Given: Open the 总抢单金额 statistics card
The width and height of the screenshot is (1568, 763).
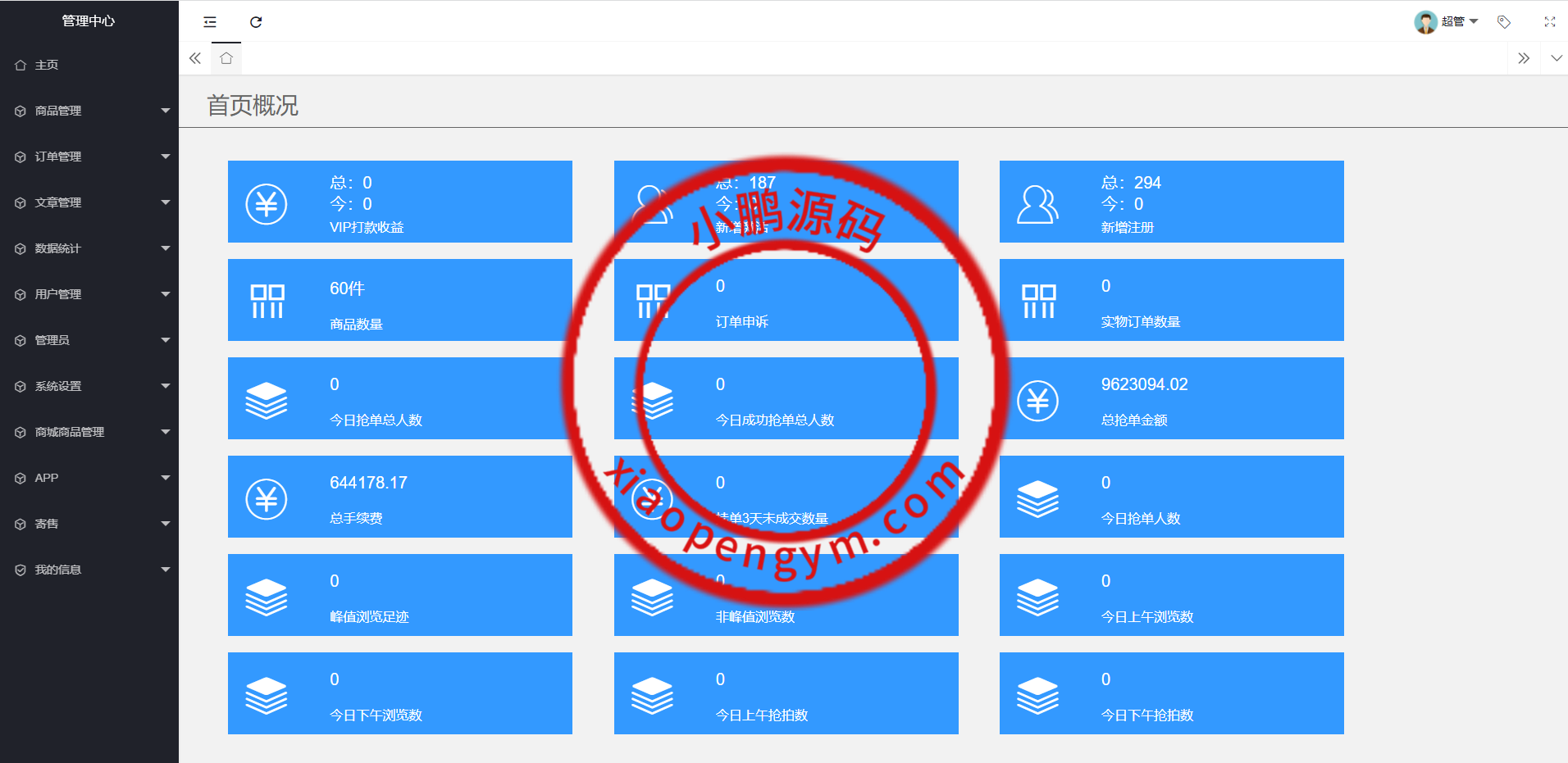Looking at the screenshot, I should point(1171,398).
